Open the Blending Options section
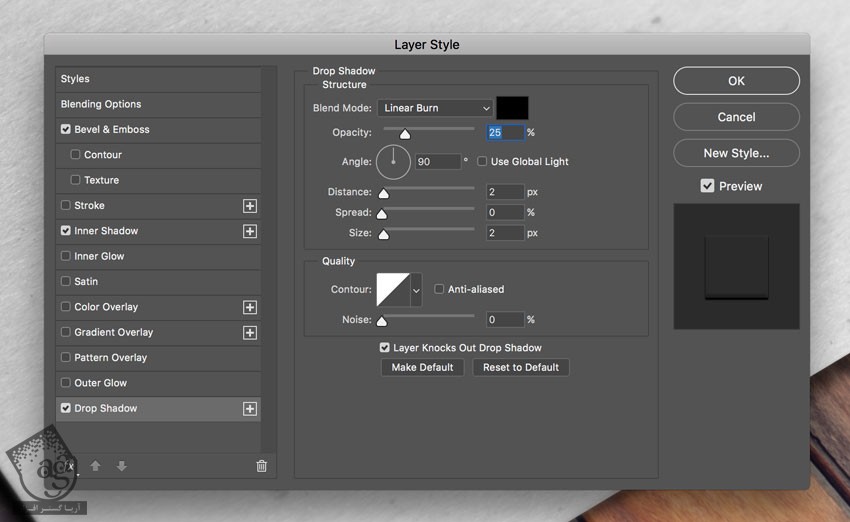 pos(101,104)
